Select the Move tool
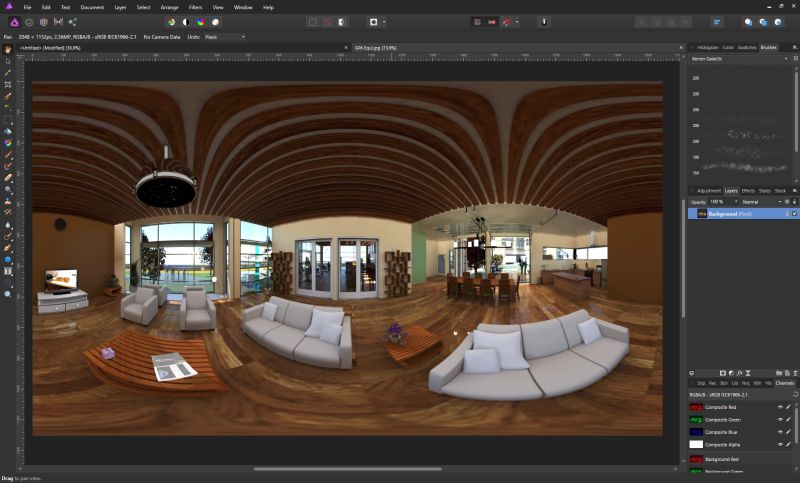This screenshot has height=483, width=800. pos(8,61)
